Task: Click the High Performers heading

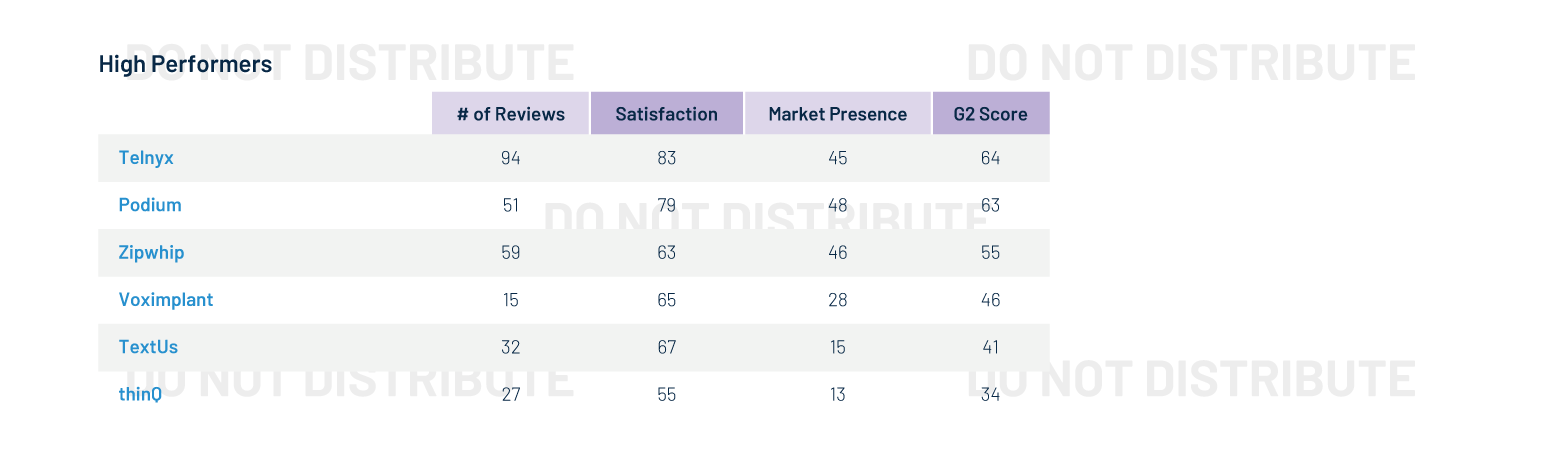Action: [185, 65]
